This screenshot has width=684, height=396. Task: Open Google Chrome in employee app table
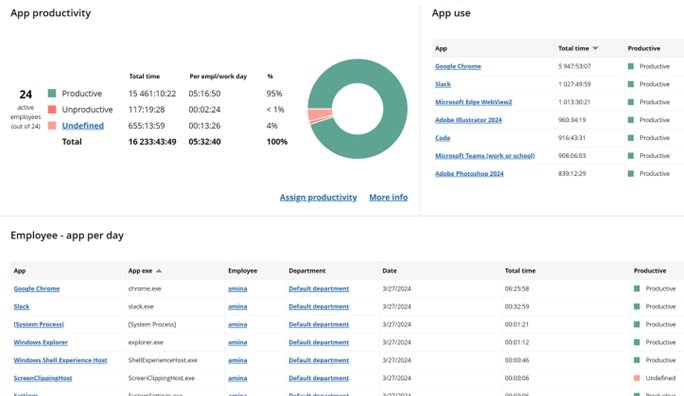pyautogui.click(x=37, y=289)
